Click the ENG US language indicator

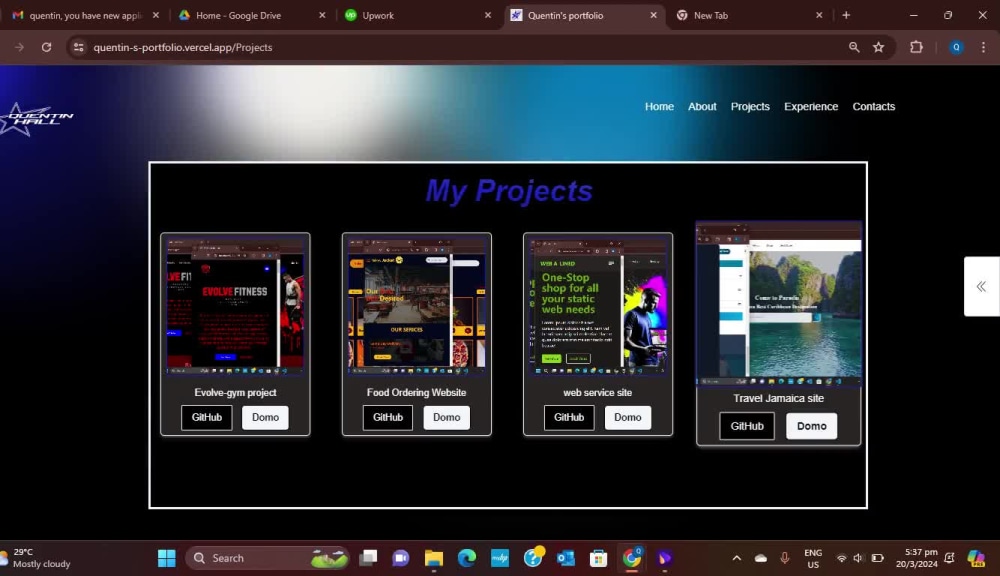point(813,558)
